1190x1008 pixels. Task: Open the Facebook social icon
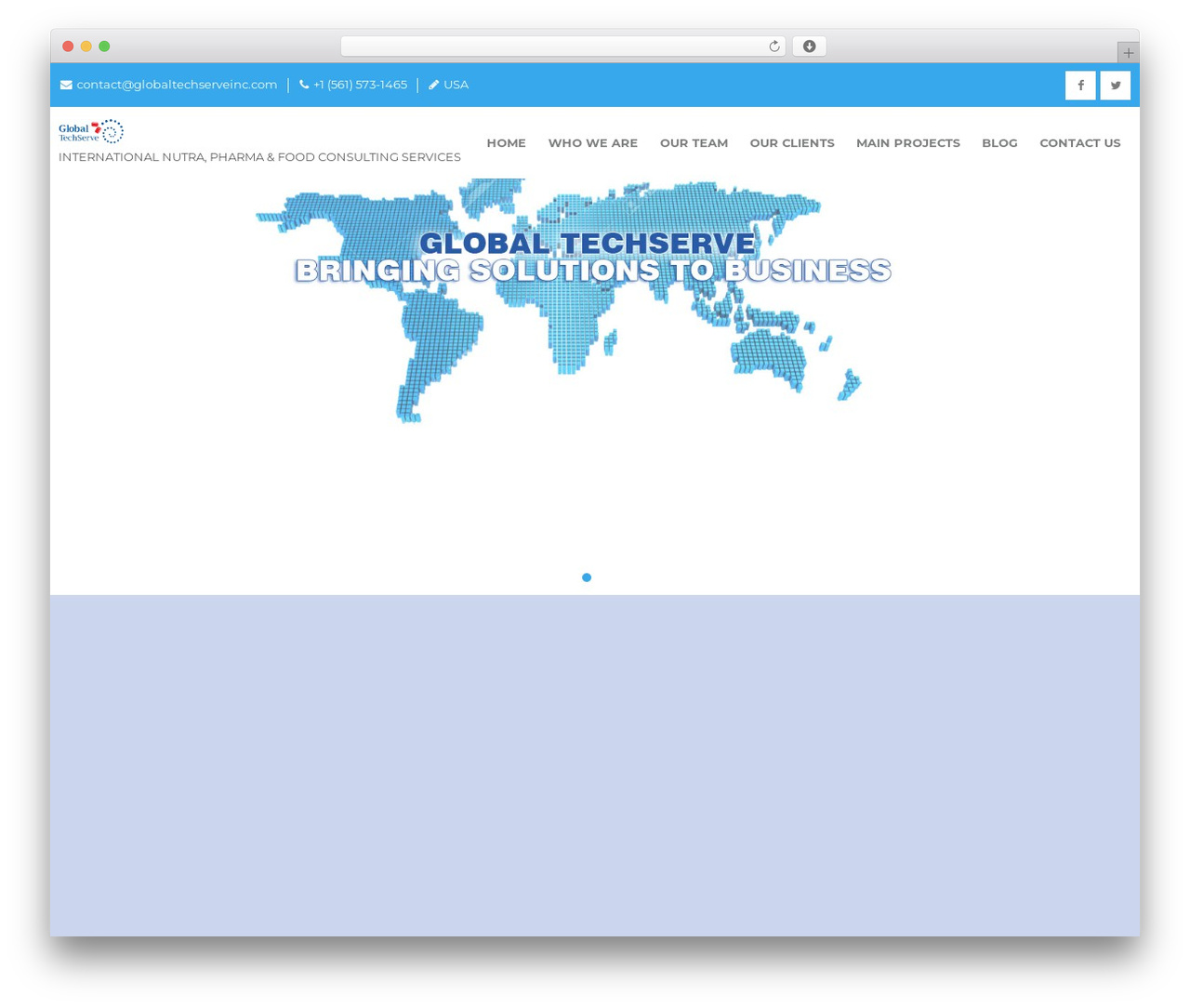pos(1080,85)
